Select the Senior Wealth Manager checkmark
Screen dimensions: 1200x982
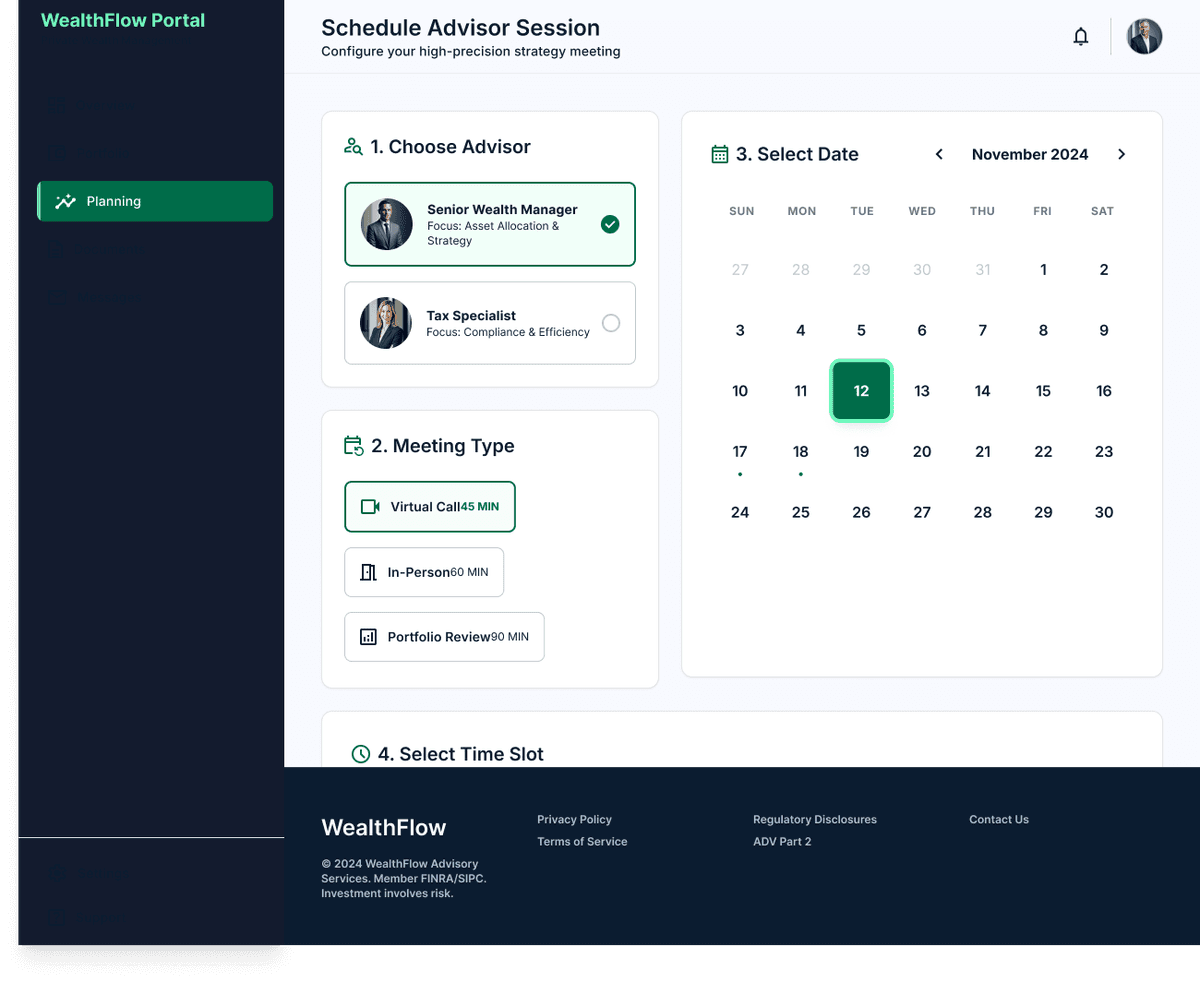[610, 225]
